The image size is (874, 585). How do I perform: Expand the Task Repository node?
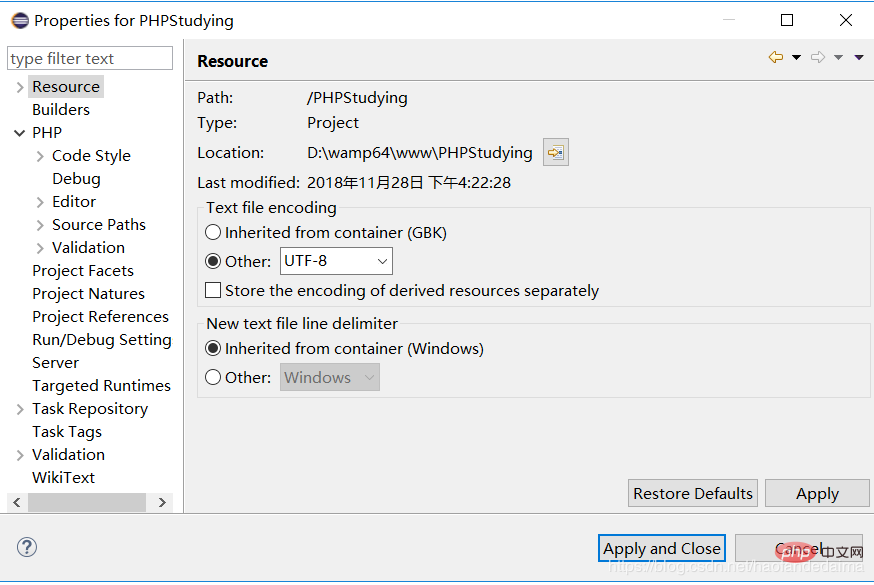point(20,409)
